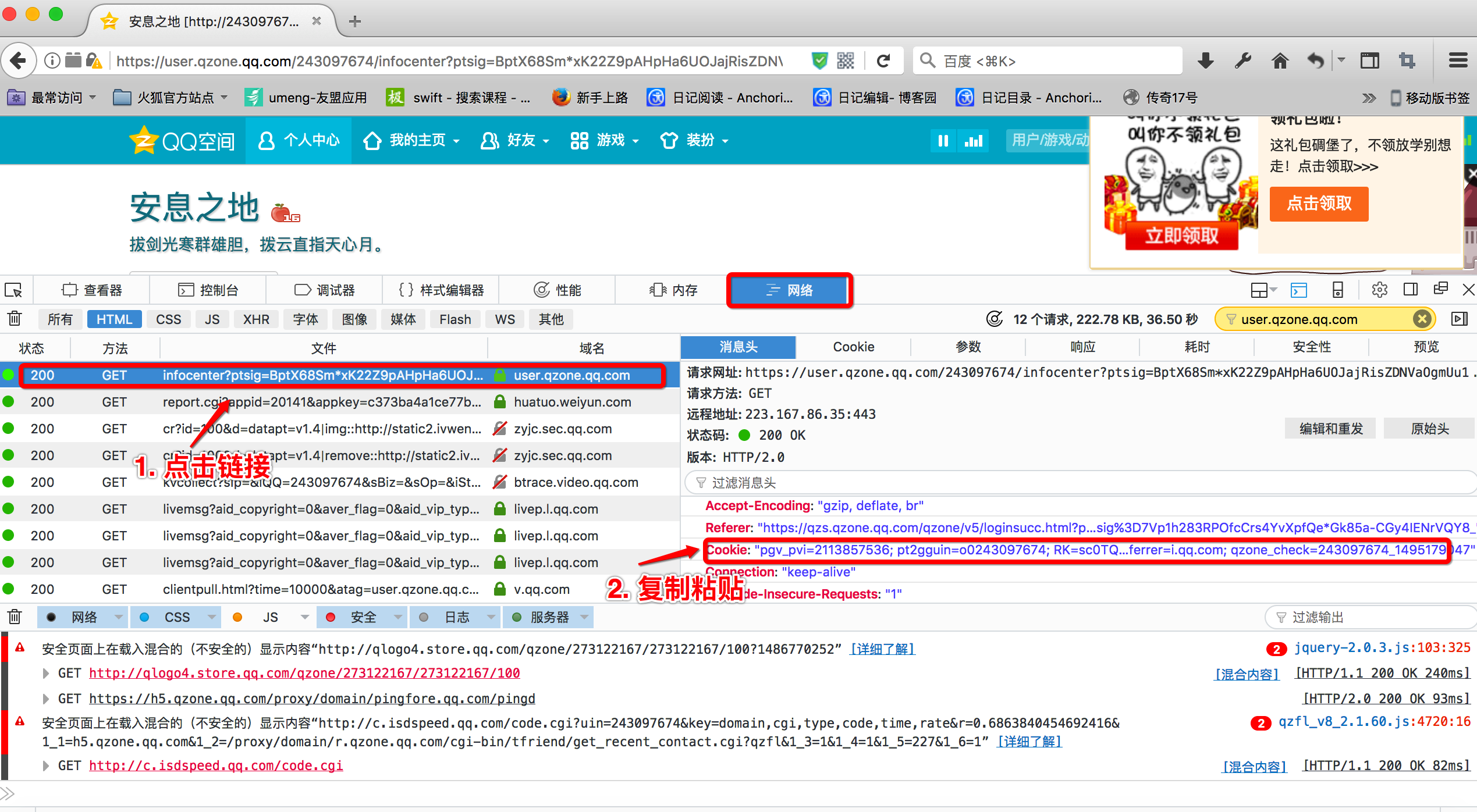
Task: Toggle the Flash request filter
Action: tap(455, 319)
